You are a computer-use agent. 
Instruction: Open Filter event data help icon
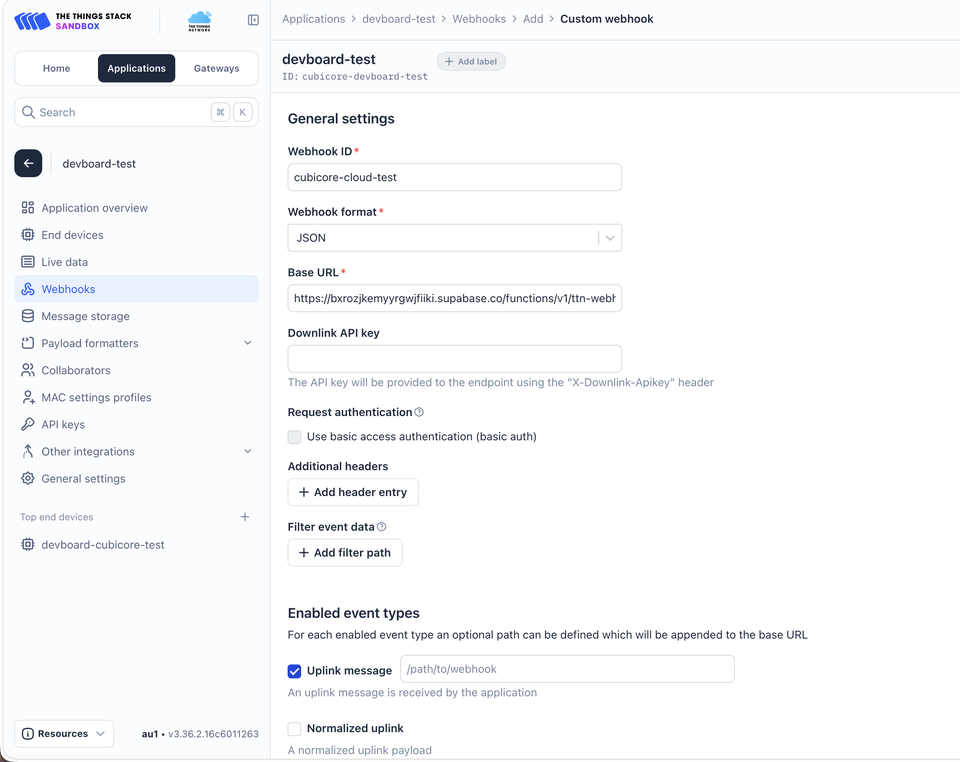click(x=381, y=526)
